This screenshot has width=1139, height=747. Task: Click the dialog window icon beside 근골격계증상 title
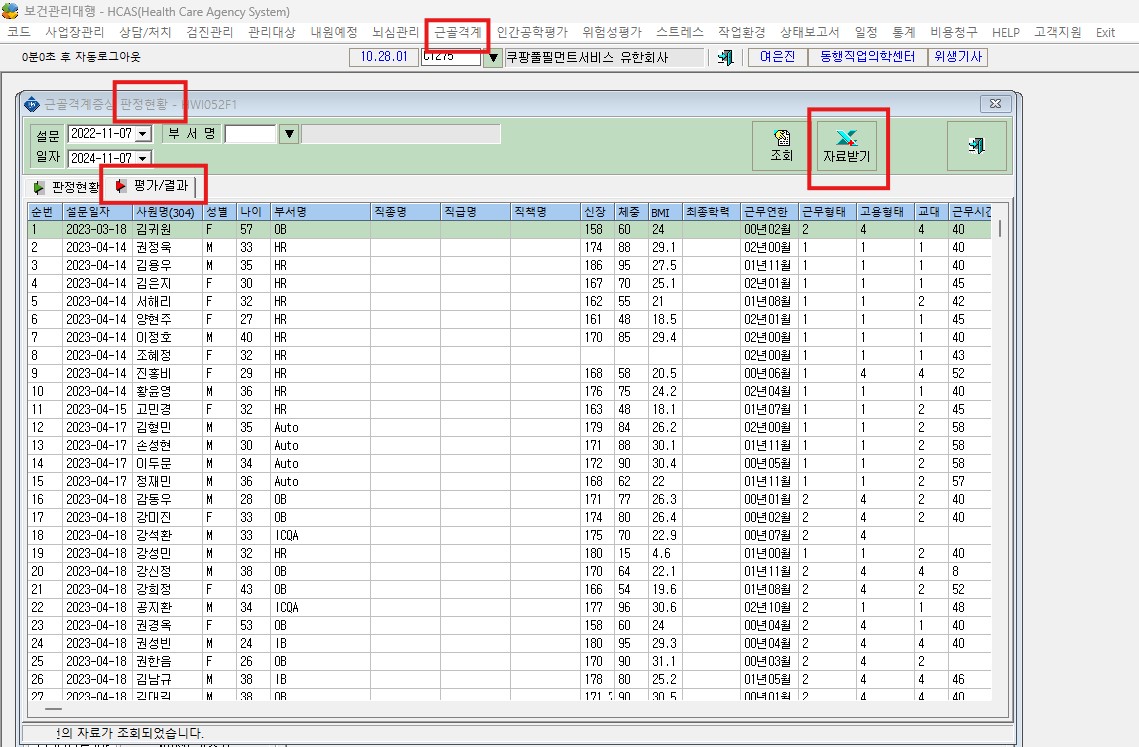[x=32, y=105]
